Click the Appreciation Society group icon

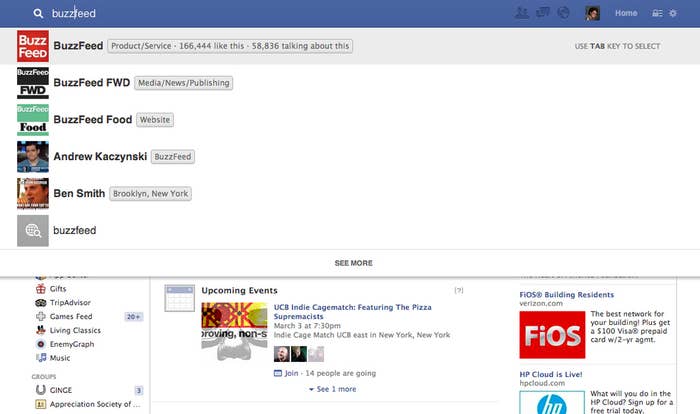pyautogui.click(x=41, y=404)
